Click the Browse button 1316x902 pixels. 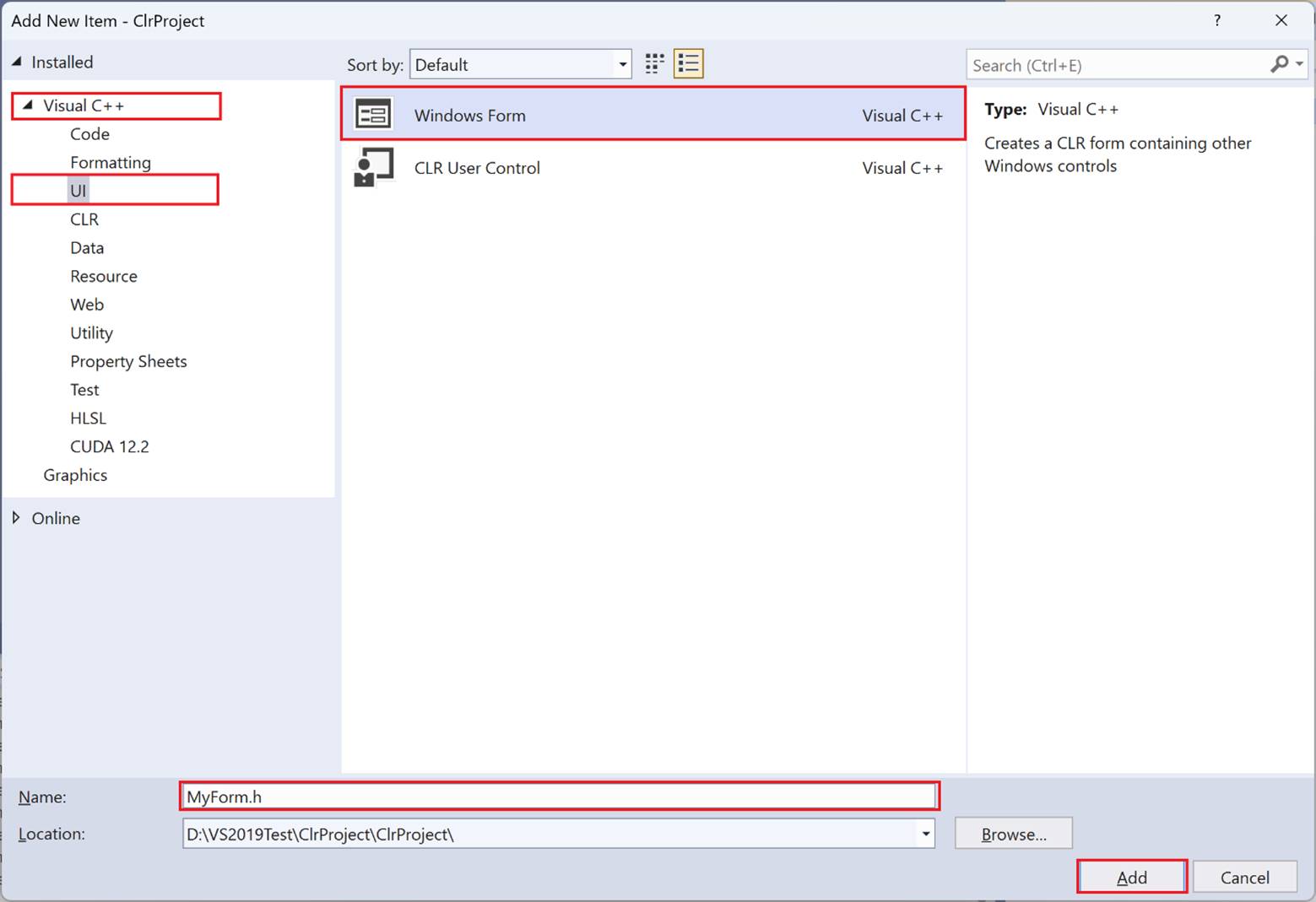click(x=1013, y=834)
